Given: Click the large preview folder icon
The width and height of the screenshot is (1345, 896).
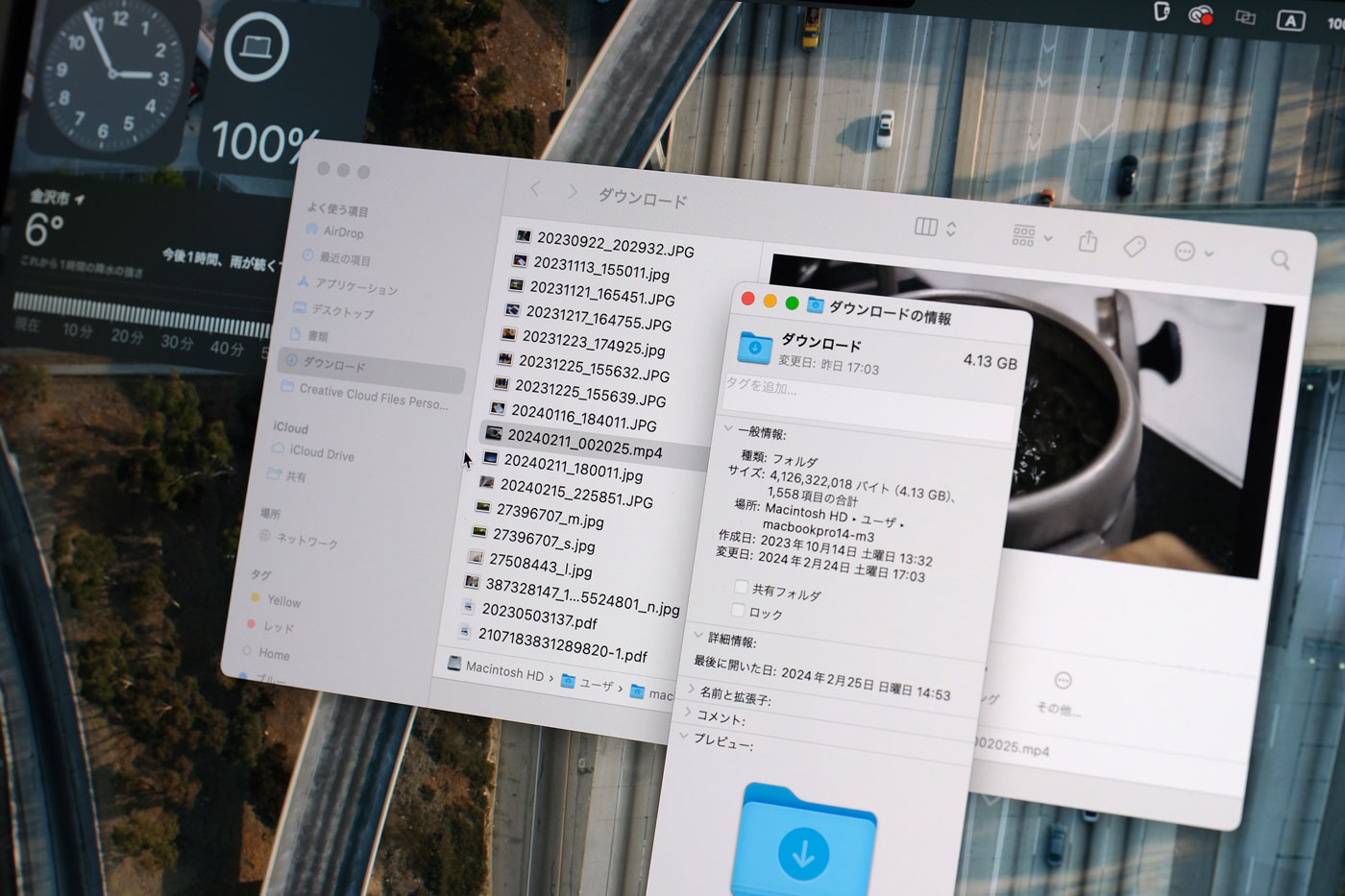Looking at the screenshot, I should tap(805, 839).
